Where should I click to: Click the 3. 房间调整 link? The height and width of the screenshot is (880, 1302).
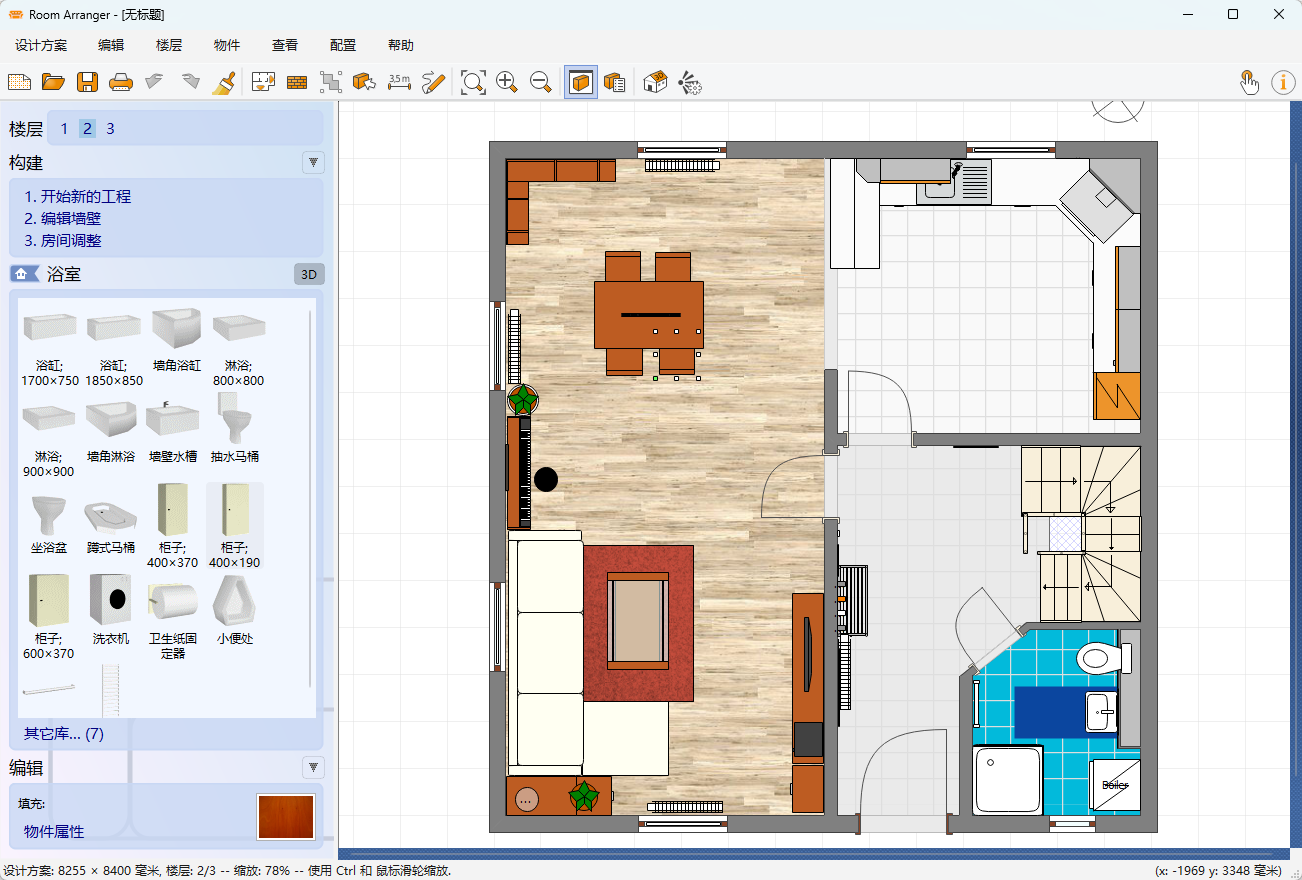pyautogui.click(x=63, y=241)
